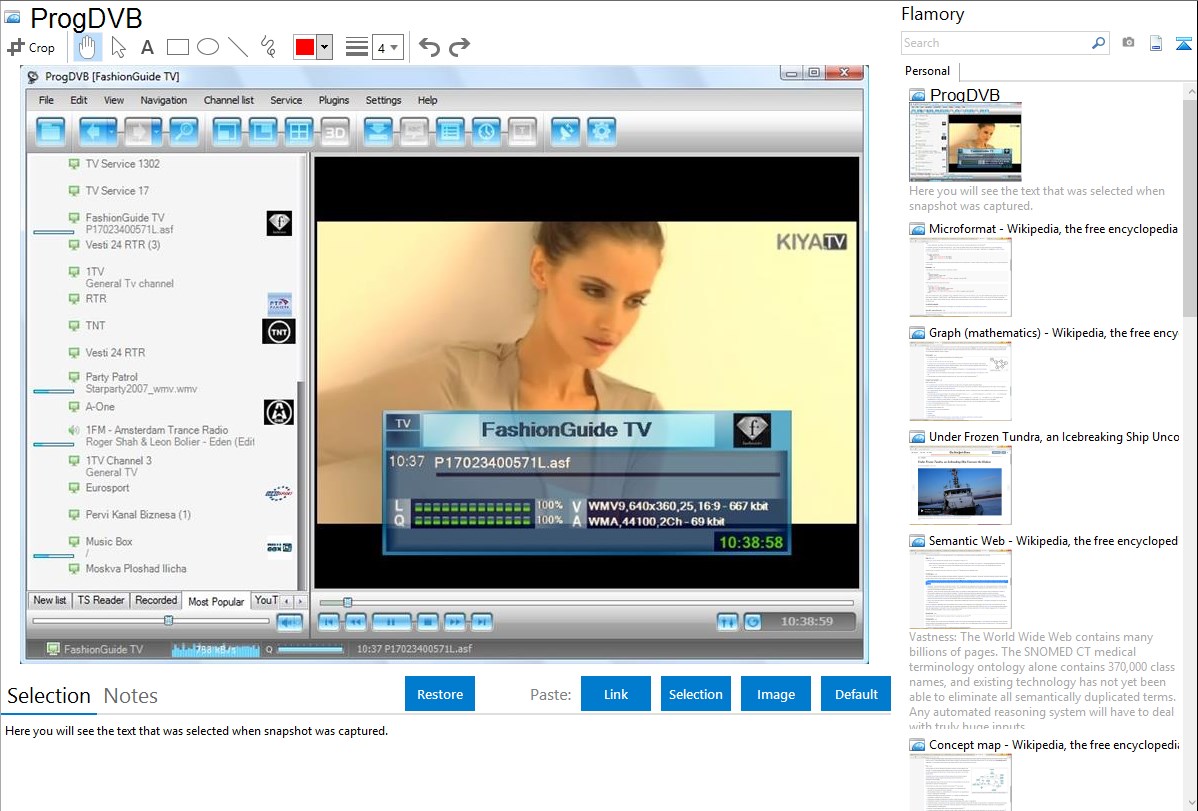Open the gear settings icon in ProgDVB toolbar
Image resolution: width=1198 pixels, height=811 pixels.
[601, 131]
